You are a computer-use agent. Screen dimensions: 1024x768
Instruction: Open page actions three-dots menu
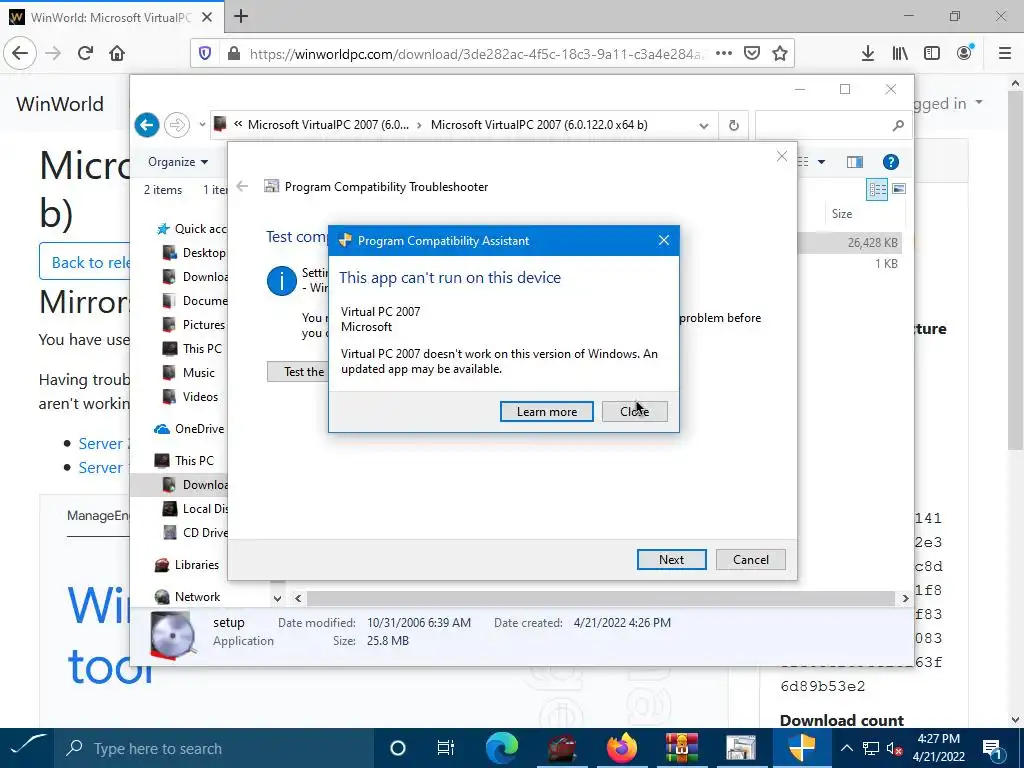click(724, 54)
